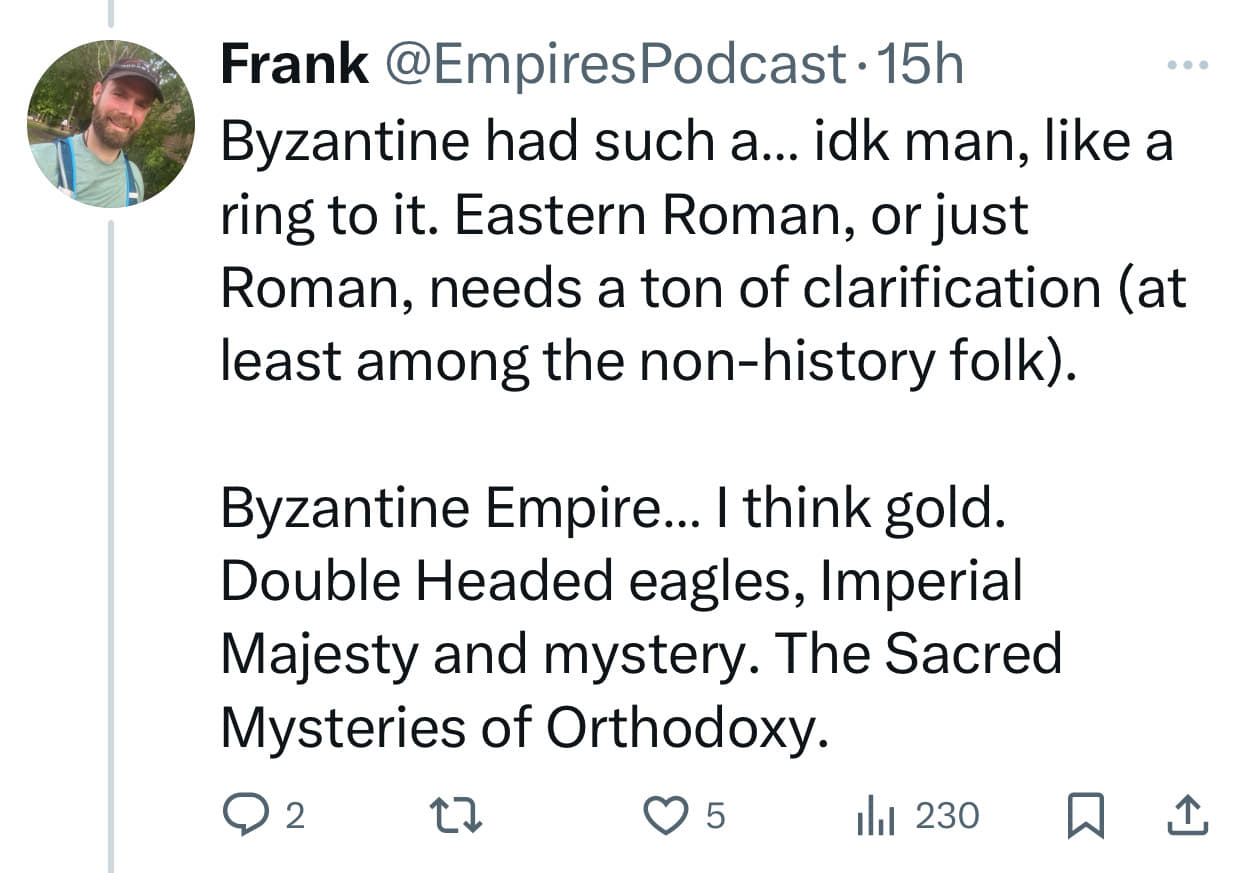Viewport: 1242px width, 873px height.
Task: Bookmark the Byzantine tweet
Action: (x=1083, y=817)
